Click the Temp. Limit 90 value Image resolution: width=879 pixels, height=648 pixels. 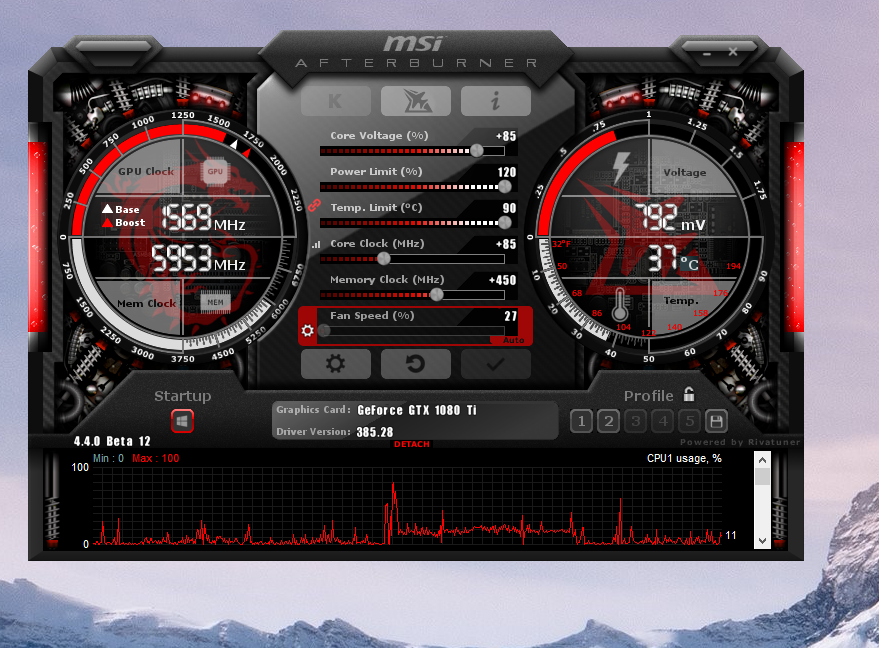click(x=509, y=208)
